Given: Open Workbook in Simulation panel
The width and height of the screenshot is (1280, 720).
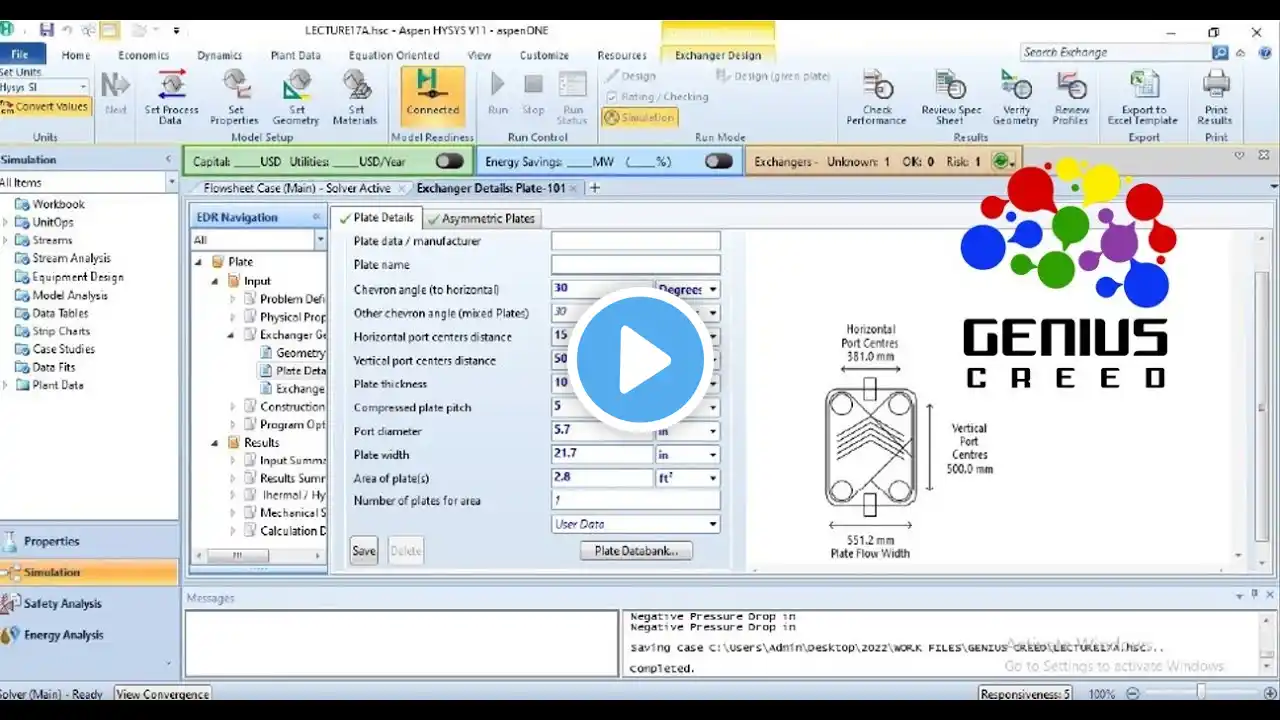Looking at the screenshot, I should (59, 204).
